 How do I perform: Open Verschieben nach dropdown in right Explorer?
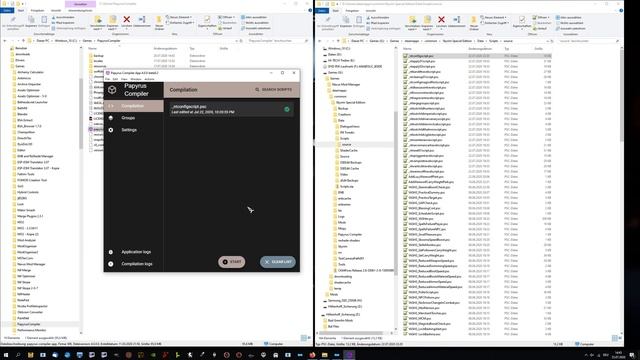[412, 22]
